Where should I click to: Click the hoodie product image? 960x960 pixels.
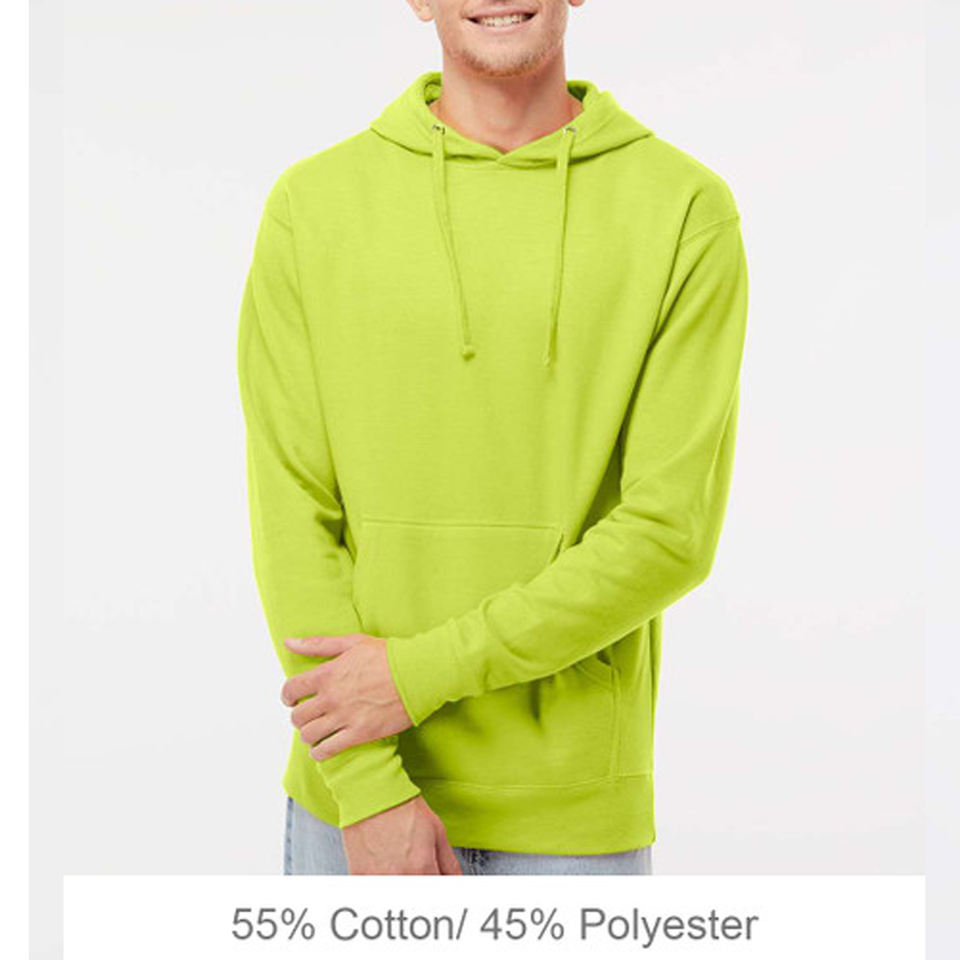coord(493,437)
